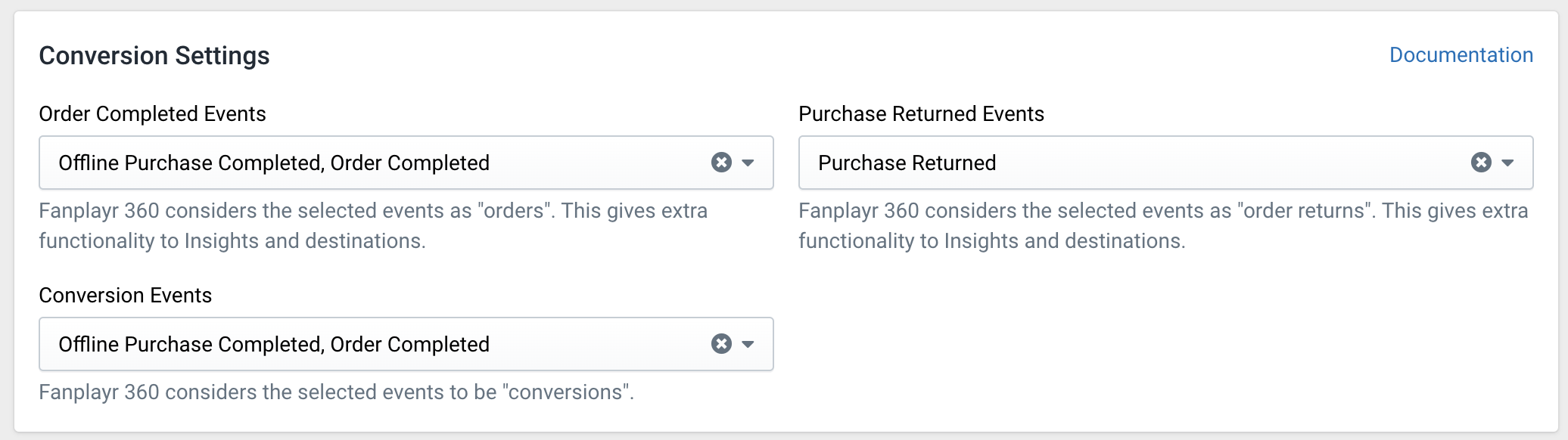Click the help text mentioning "orders"
The image size is (1568, 440).
[373, 225]
